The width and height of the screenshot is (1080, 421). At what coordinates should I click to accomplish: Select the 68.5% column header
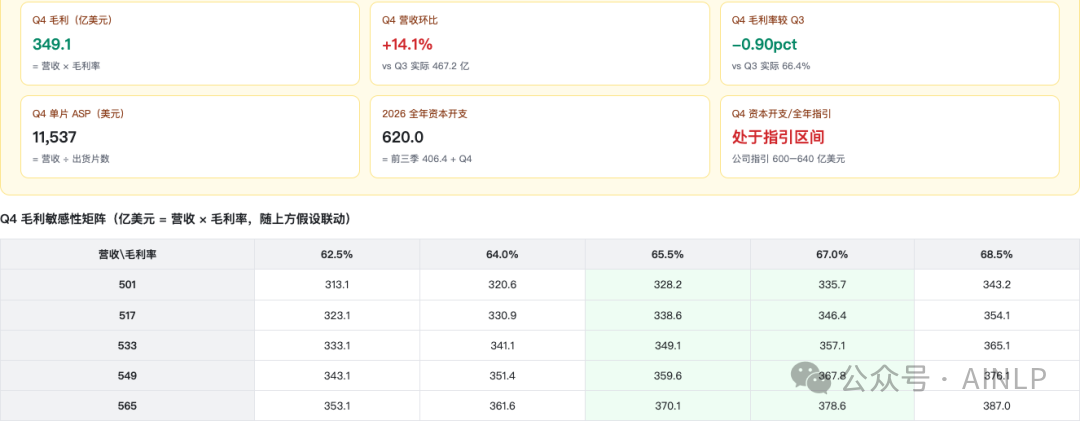tap(997, 254)
